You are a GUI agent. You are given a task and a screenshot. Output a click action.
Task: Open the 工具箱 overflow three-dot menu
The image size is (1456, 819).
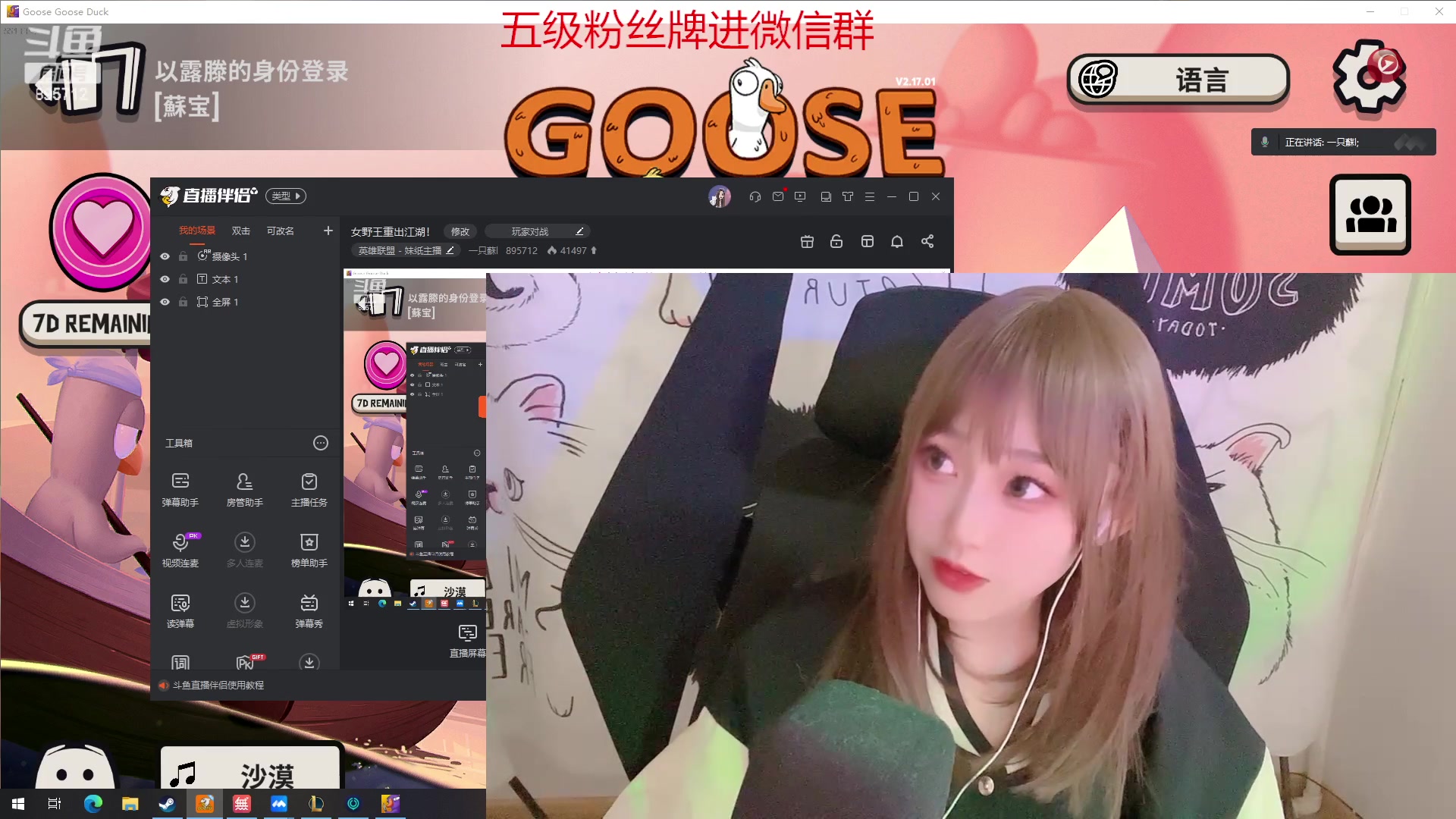tap(320, 443)
